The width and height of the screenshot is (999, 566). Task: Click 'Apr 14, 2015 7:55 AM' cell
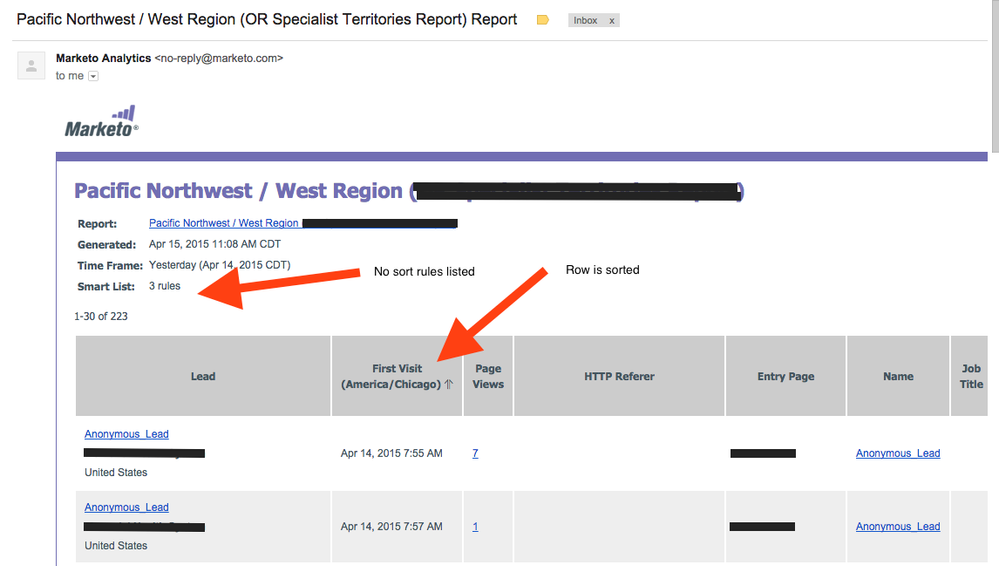pyautogui.click(x=391, y=453)
